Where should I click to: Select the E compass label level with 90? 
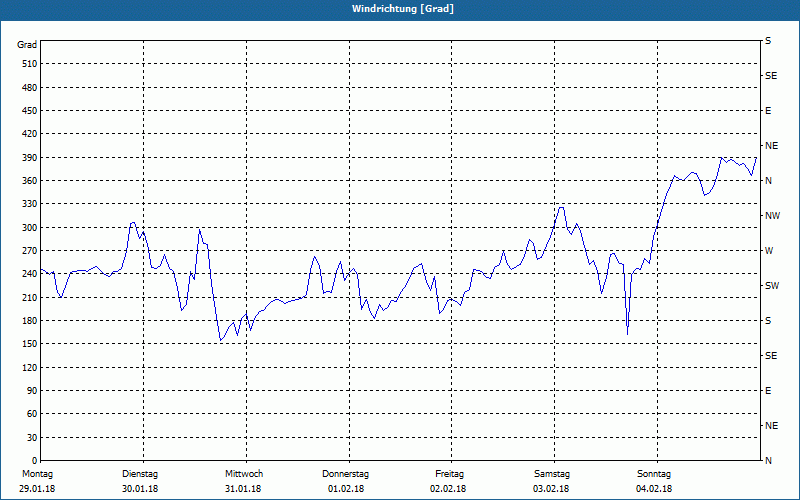(768, 391)
